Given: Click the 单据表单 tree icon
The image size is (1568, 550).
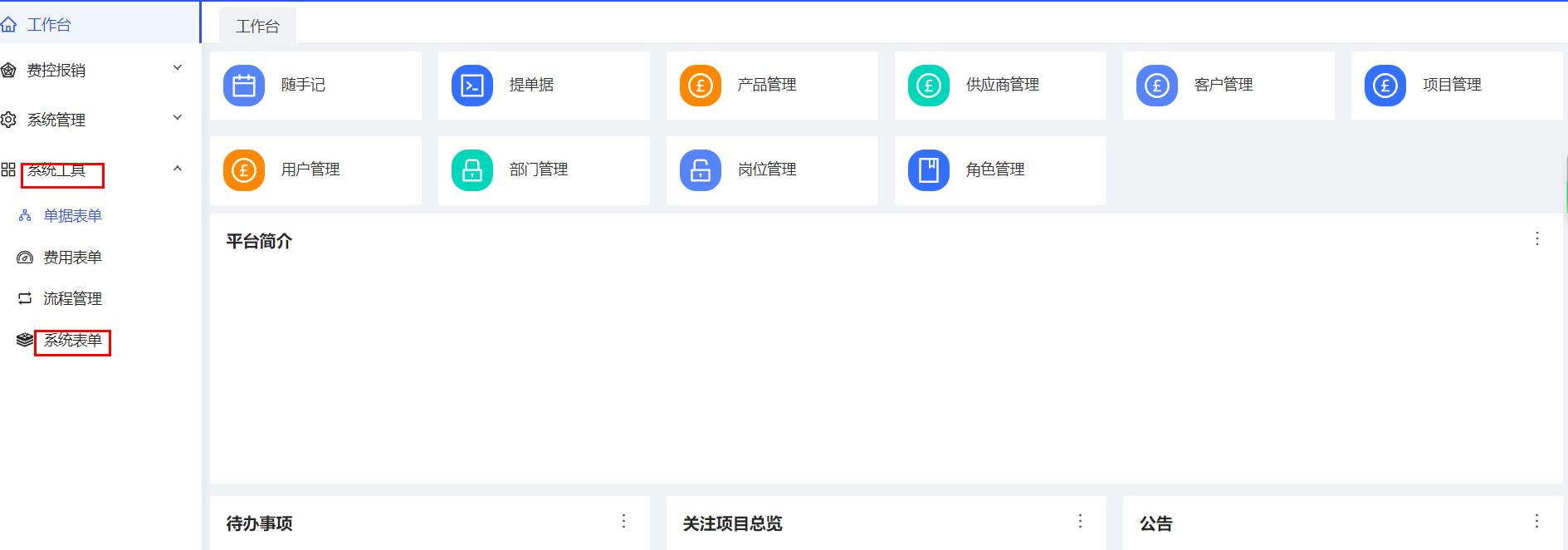Looking at the screenshot, I should pyautogui.click(x=25, y=216).
